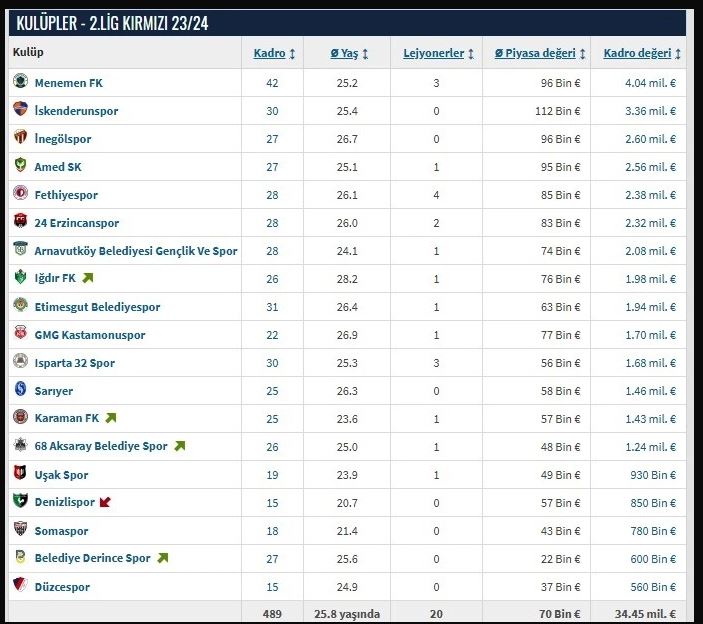703x624 pixels.
Task: Open the Fethiyespor club link
Action: [x=66, y=195]
